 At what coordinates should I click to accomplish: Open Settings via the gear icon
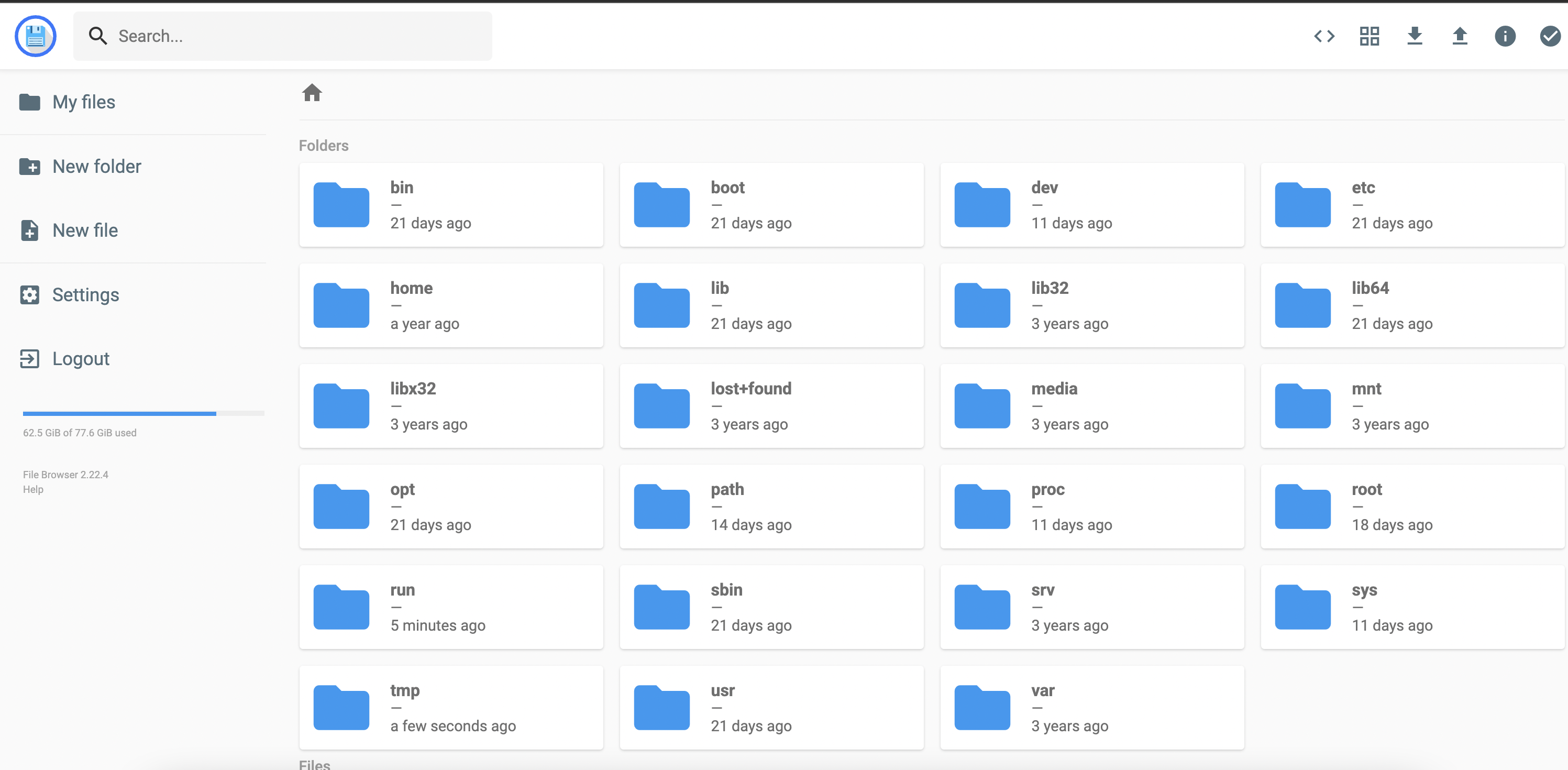coord(29,294)
